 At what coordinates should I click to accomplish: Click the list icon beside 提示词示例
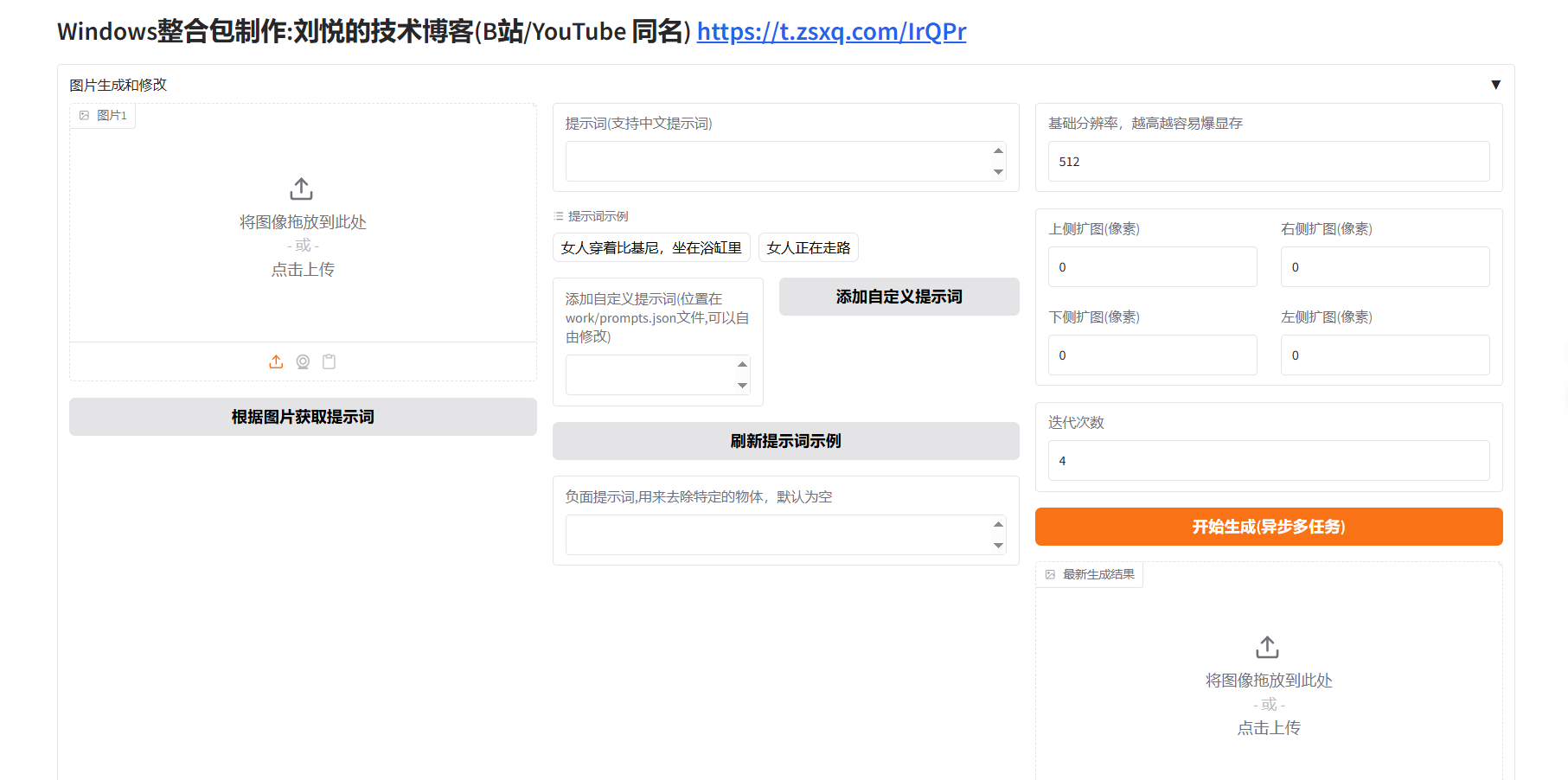click(559, 216)
